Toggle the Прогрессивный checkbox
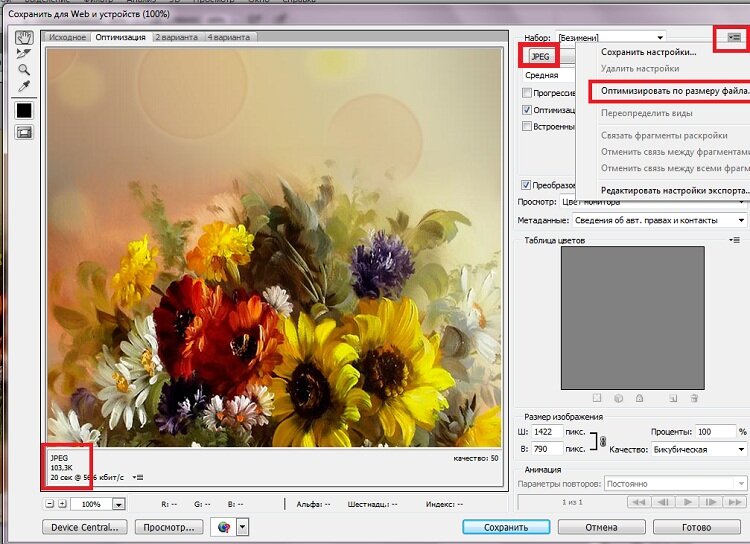Screen dimensions: 750x544 pyautogui.click(x=527, y=92)
